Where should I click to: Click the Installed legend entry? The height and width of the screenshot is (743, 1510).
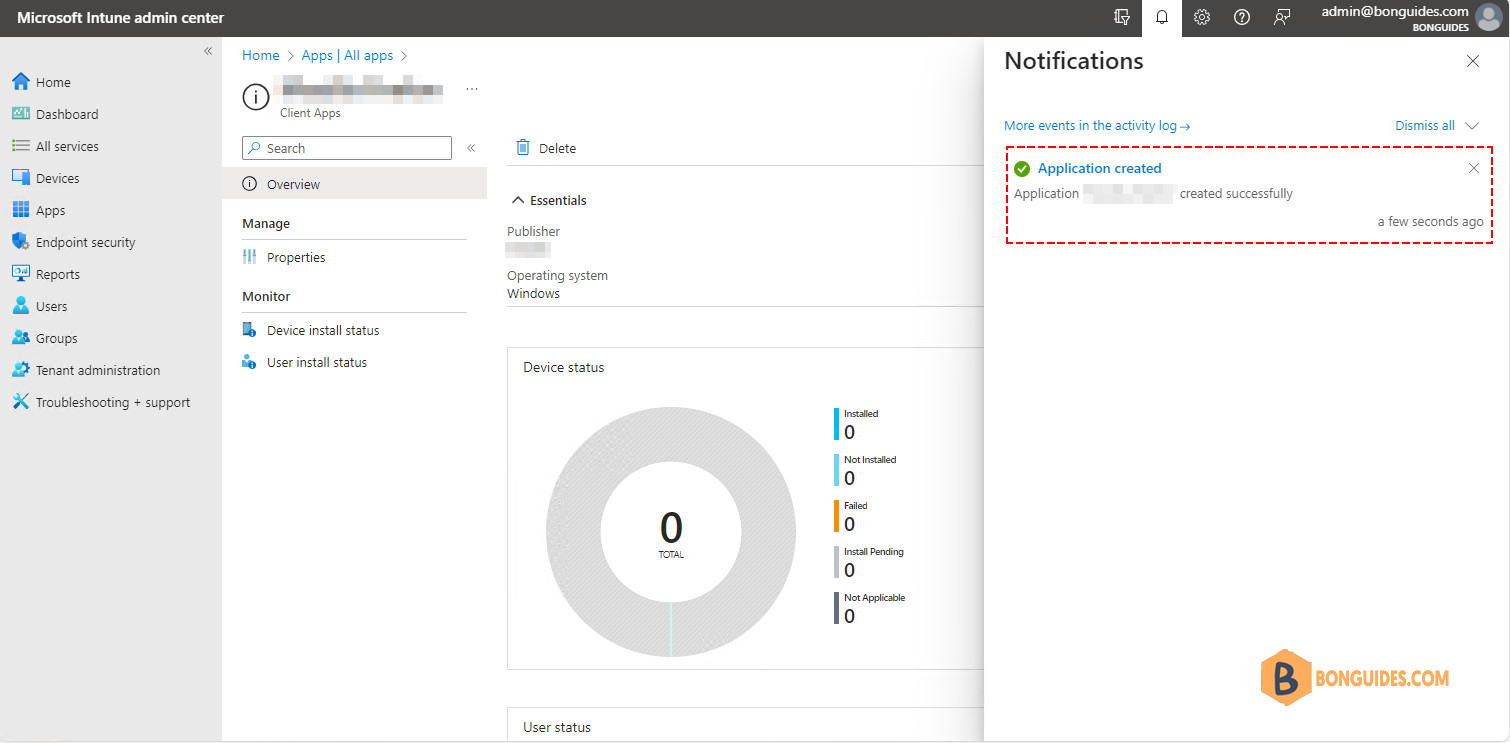coord(856,424)
